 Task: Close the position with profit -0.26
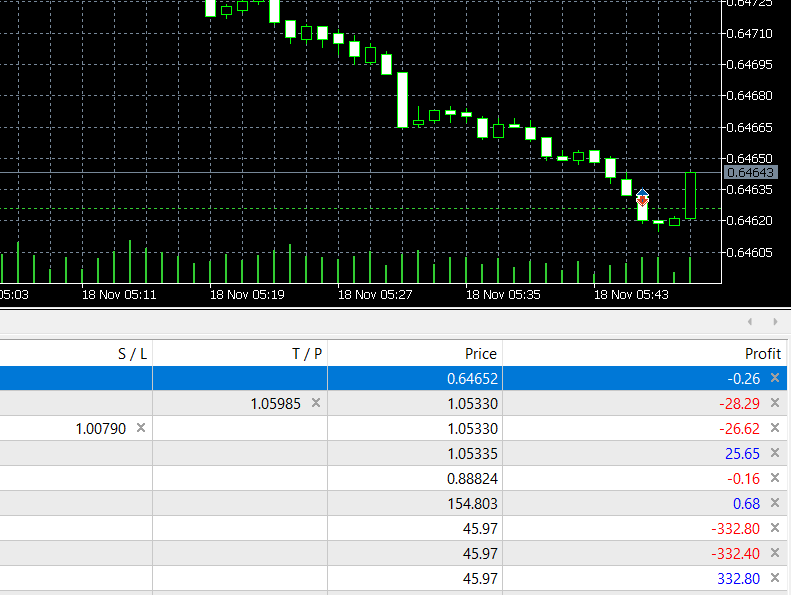pyautogui.click(x=775, y=377)
